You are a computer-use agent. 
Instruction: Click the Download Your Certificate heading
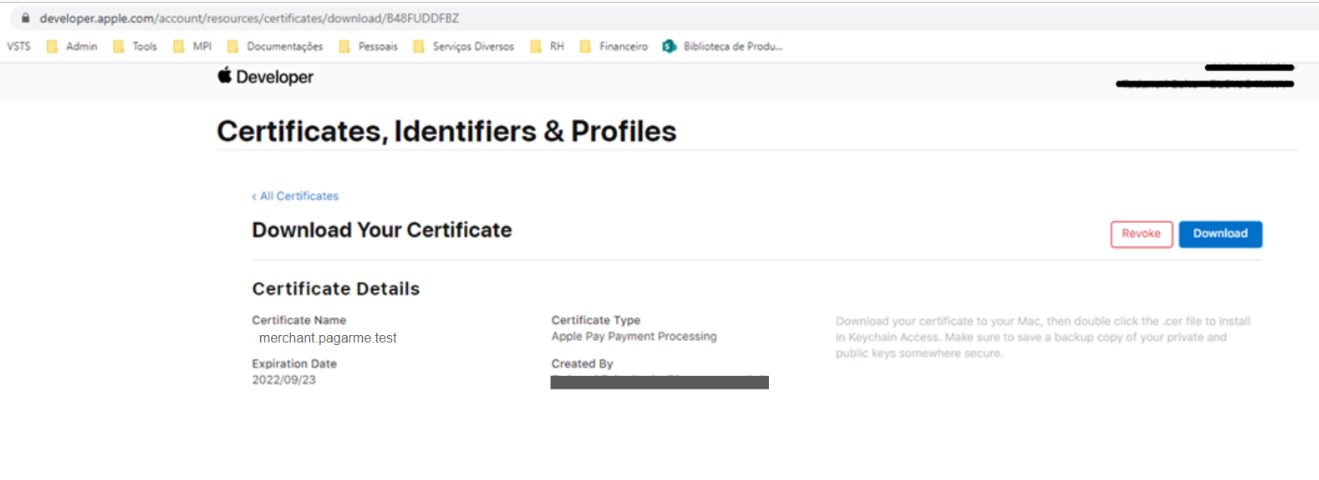(x=382, y=230)
